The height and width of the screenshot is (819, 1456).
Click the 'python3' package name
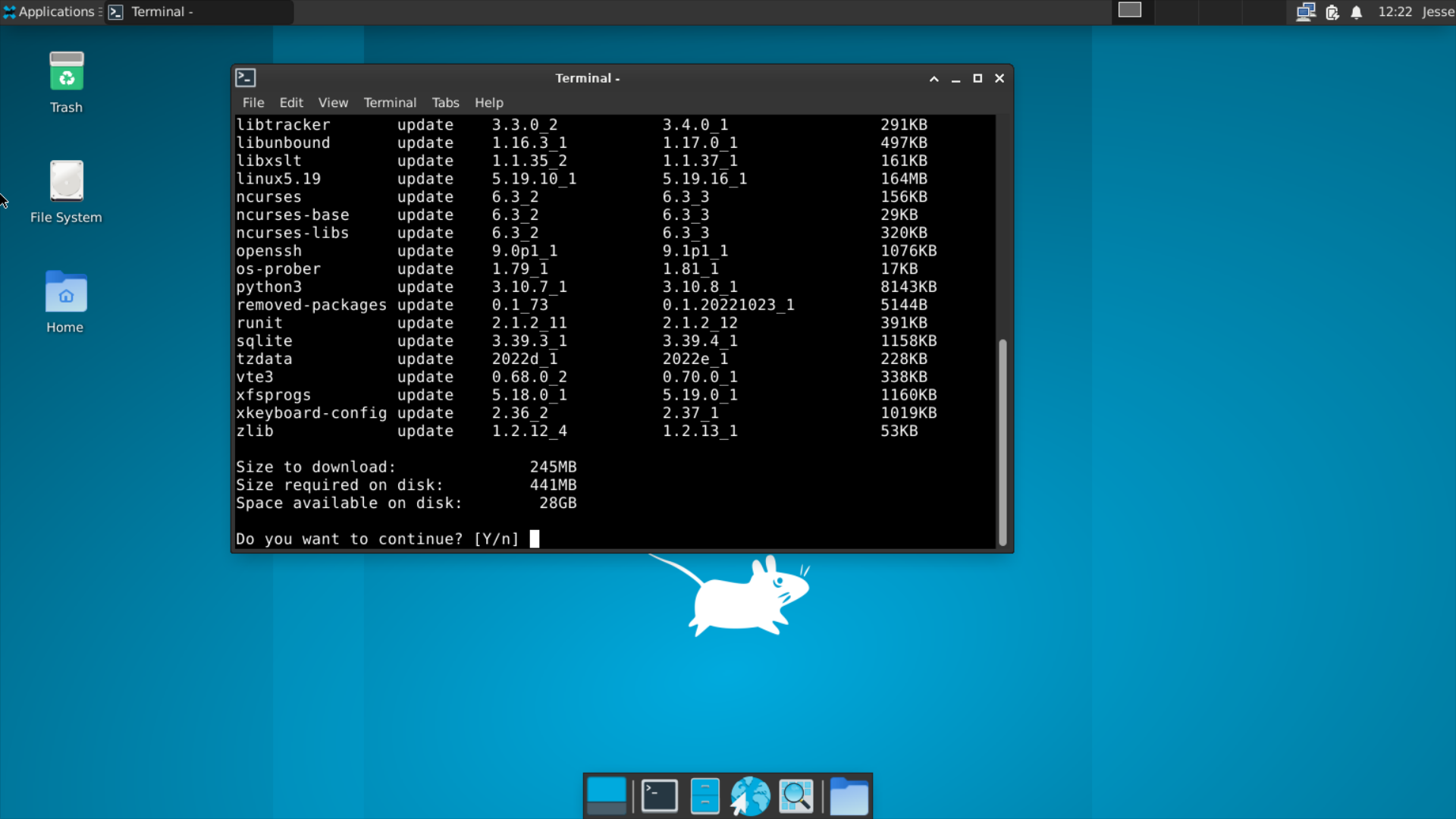pos(269,287)
